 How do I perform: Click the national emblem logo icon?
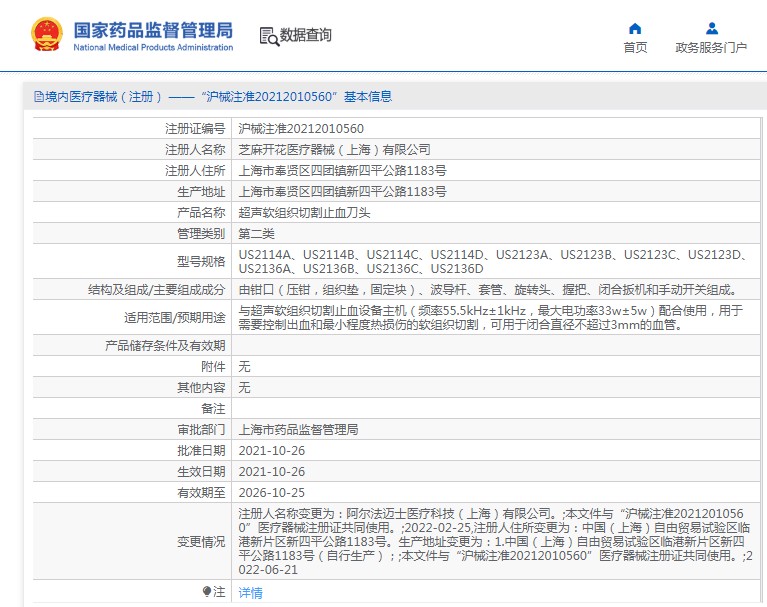[x=46, y=34]
